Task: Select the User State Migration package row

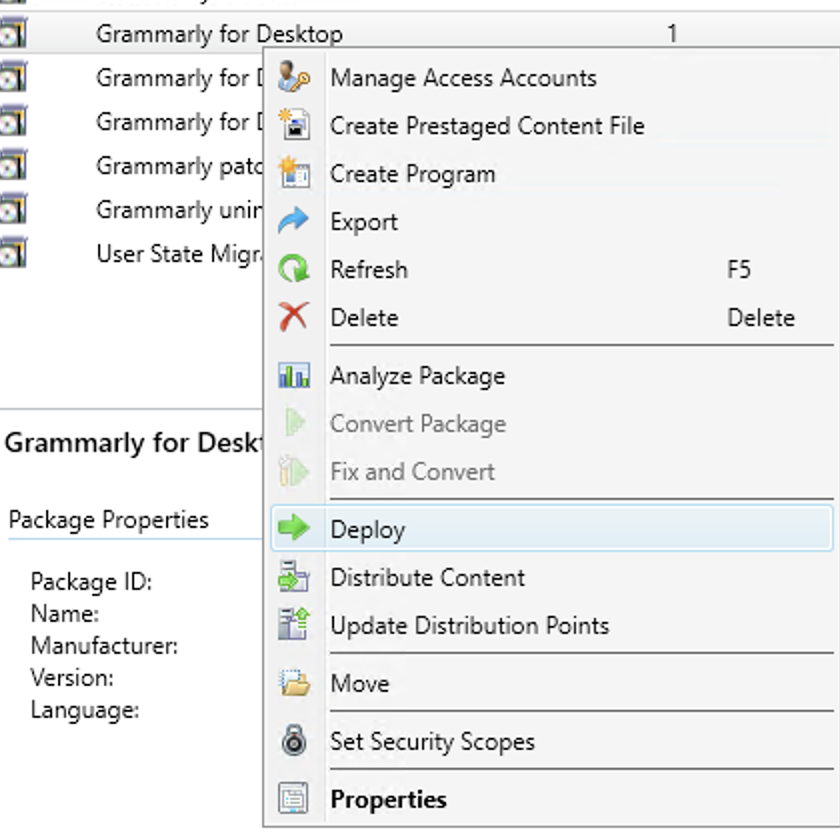Action: pyautogui.click(x=177, y=254)
